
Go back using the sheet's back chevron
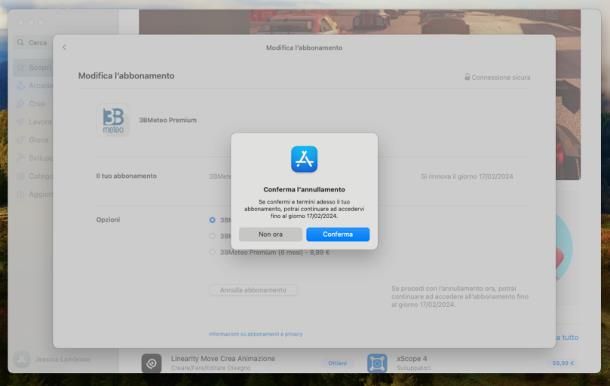pos(65,47)
